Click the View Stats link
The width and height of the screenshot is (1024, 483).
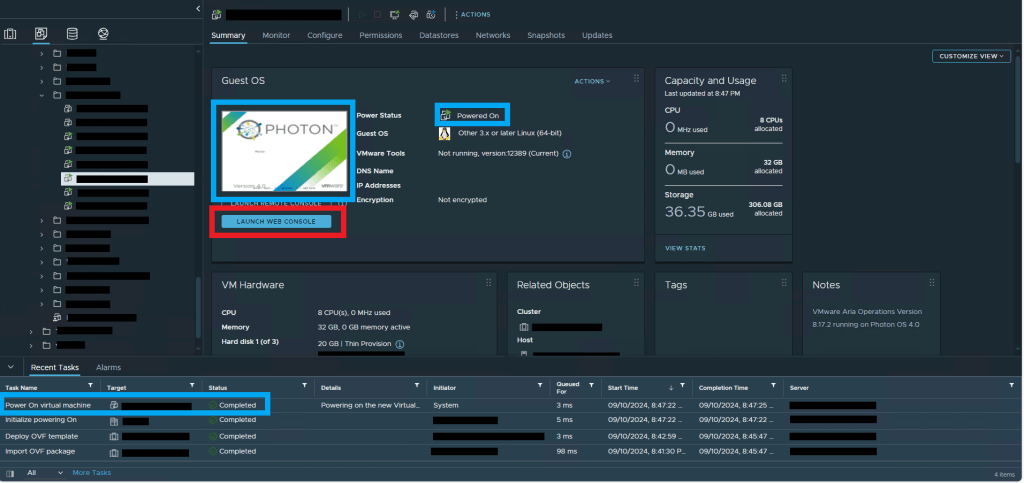click(685, 248)
